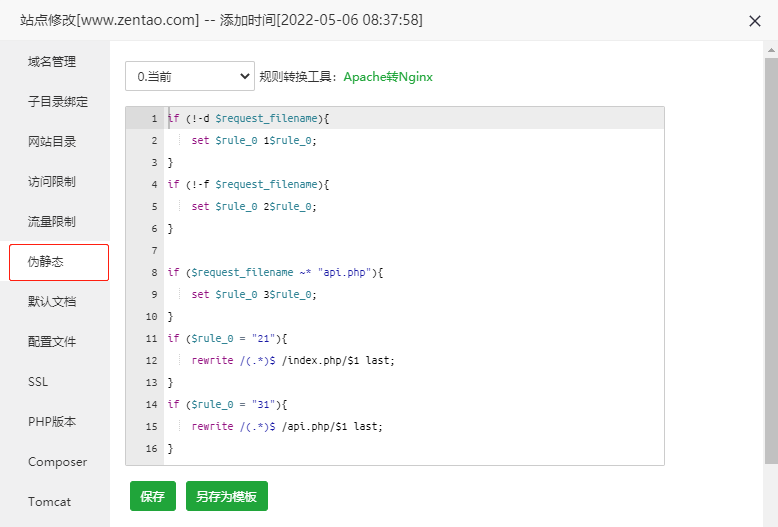The width and height of the screenshot is (778, 527).
Task: Open the 域名管理 tab
Action: pos(52,62)
